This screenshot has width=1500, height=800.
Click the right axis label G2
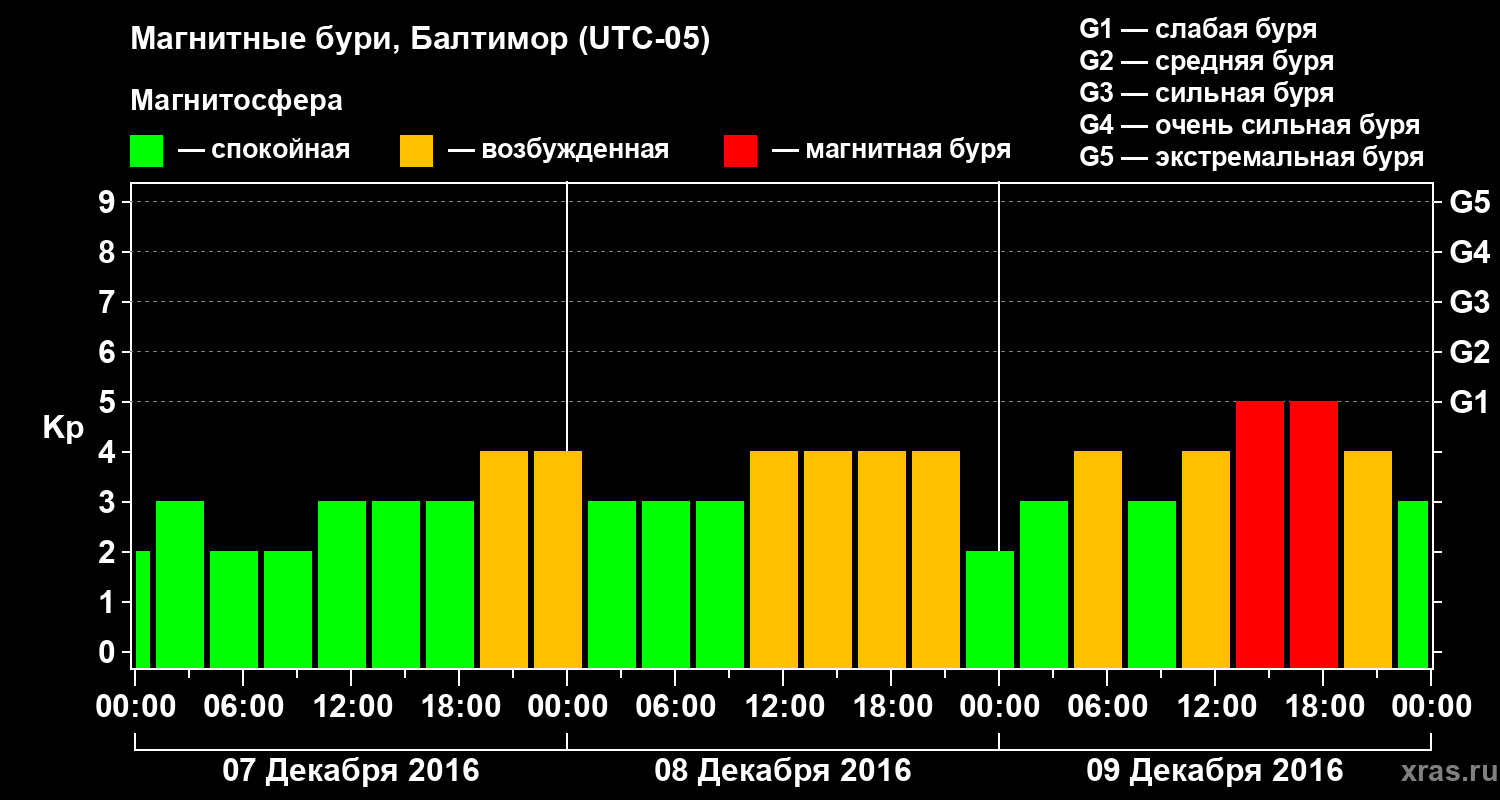[1469, 352]
